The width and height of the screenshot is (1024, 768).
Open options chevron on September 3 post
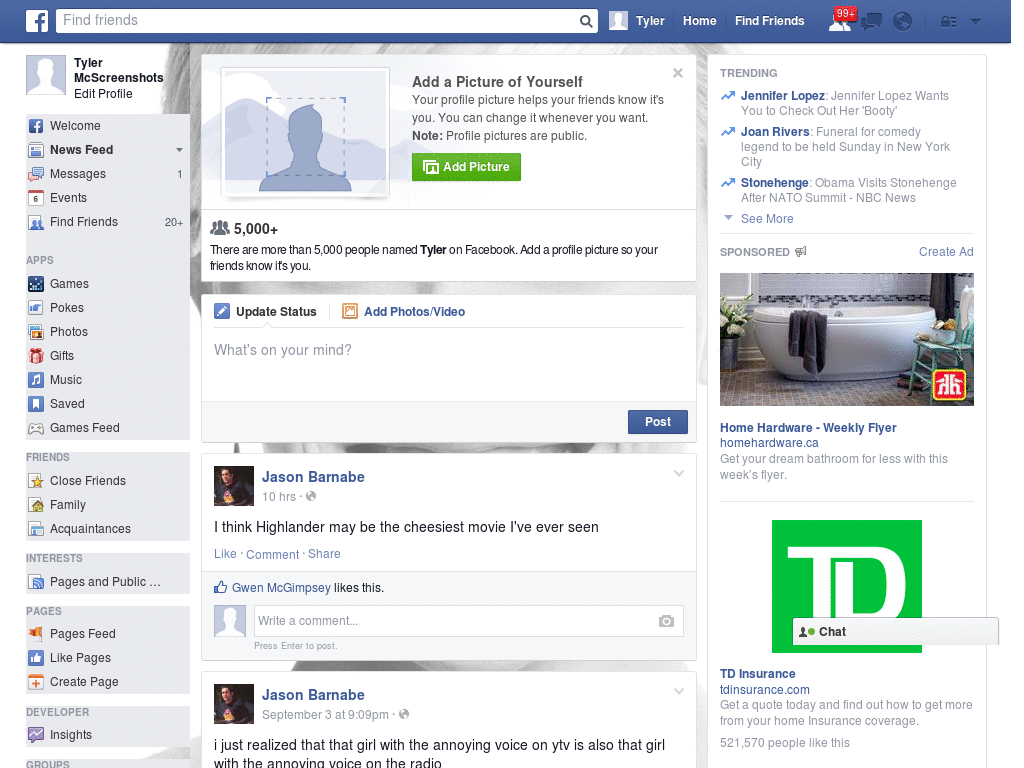pyautogui.click(x=679, y=691)
